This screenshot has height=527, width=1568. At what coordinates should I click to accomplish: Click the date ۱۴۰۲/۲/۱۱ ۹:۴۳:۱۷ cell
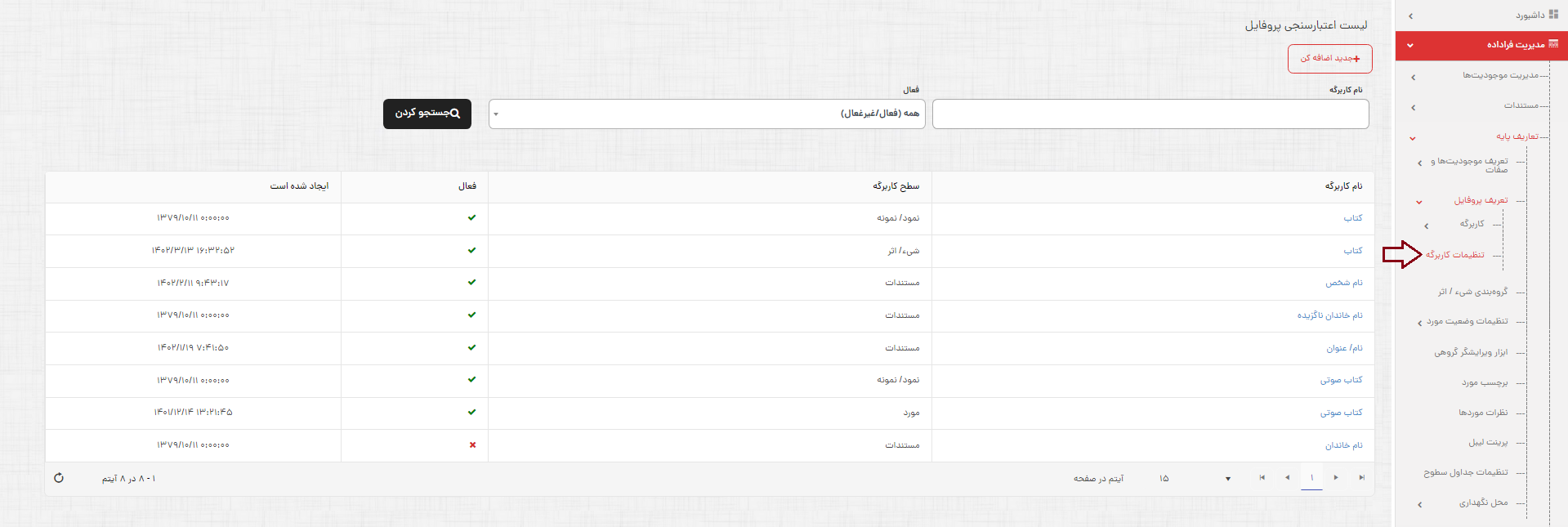193,283
